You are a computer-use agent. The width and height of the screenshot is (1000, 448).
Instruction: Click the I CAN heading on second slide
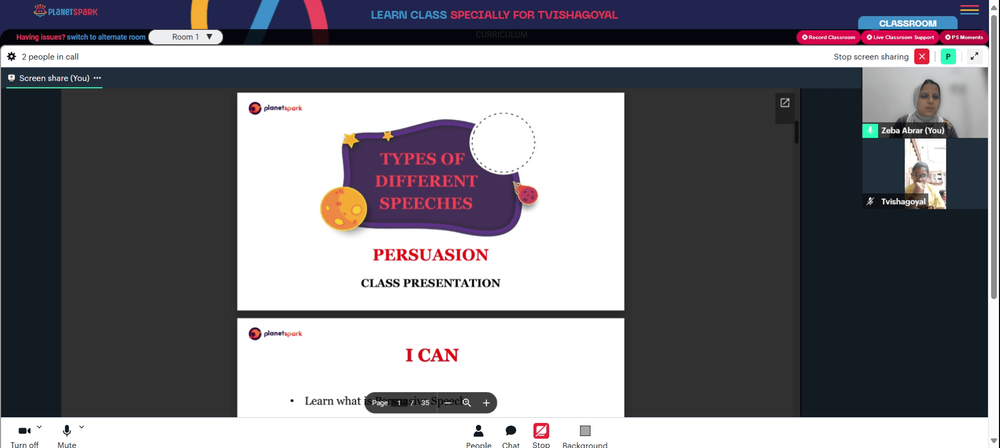click(x=432, y=355)
